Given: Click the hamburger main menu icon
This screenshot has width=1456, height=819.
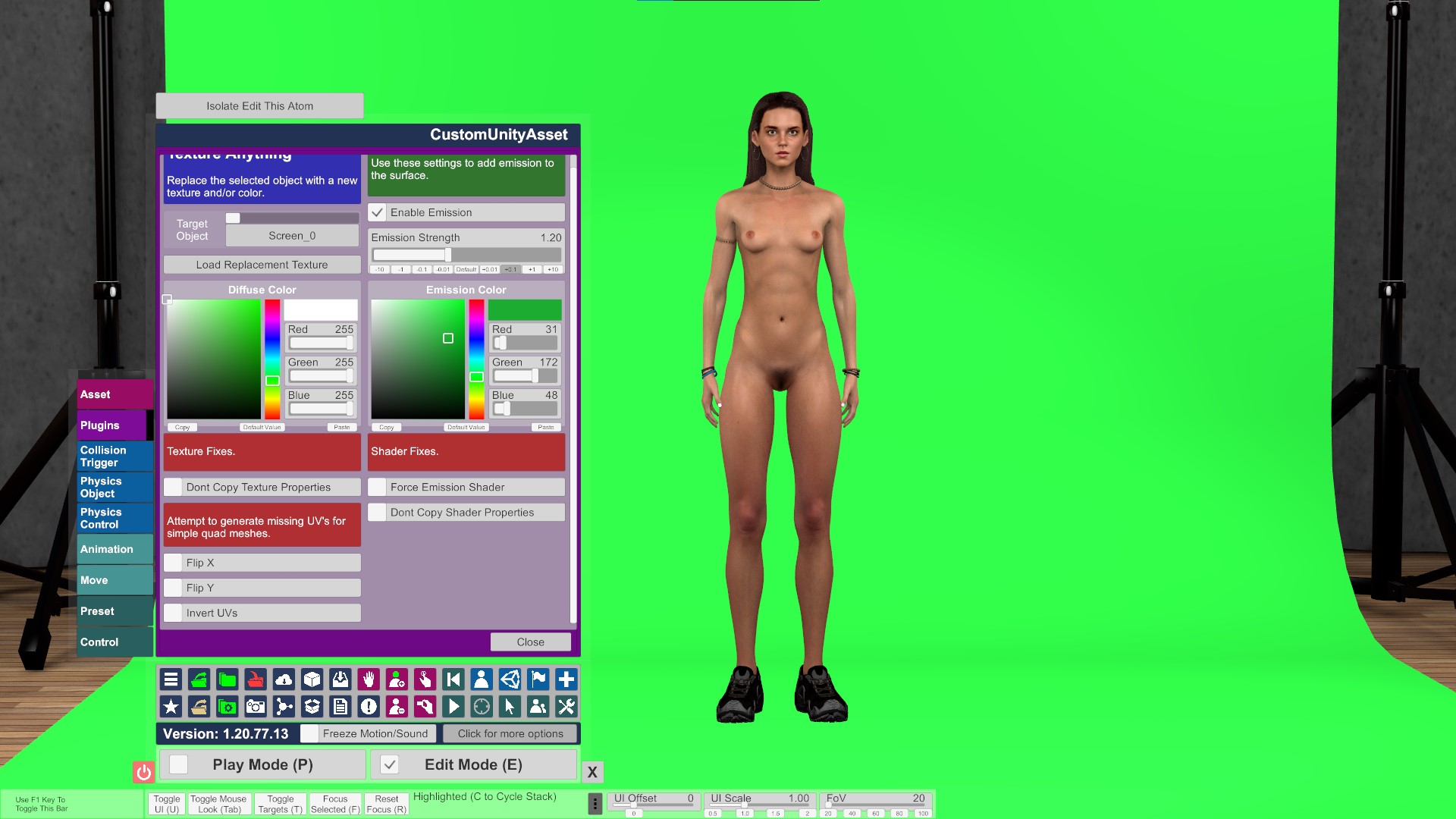Looking at the screenshot, I should (x=171, y=679).
